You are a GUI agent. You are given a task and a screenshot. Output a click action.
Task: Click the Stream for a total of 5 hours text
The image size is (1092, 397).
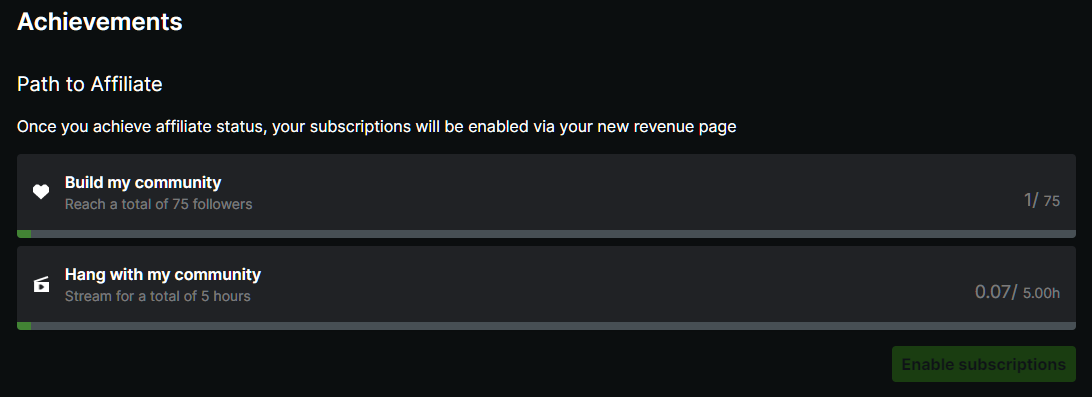[157, 297]
